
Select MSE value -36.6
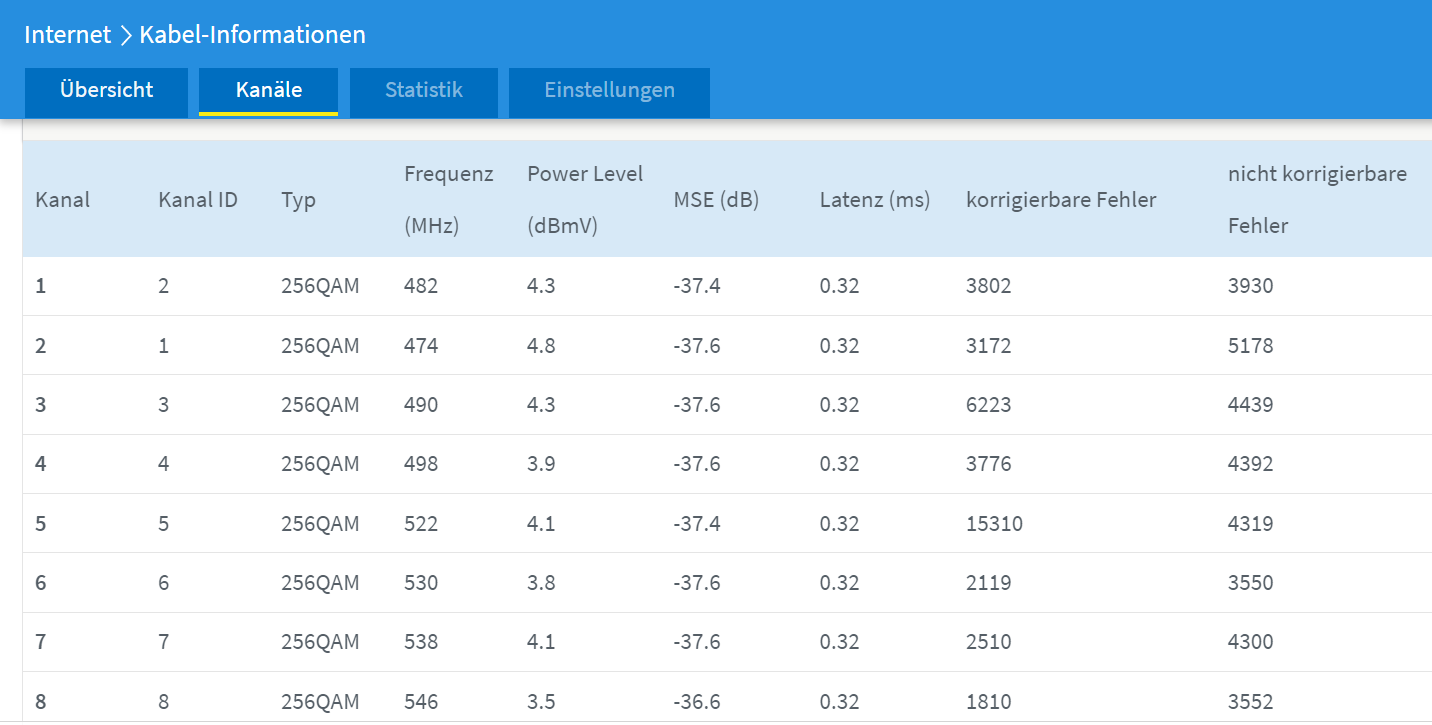[x=697, y=702]
